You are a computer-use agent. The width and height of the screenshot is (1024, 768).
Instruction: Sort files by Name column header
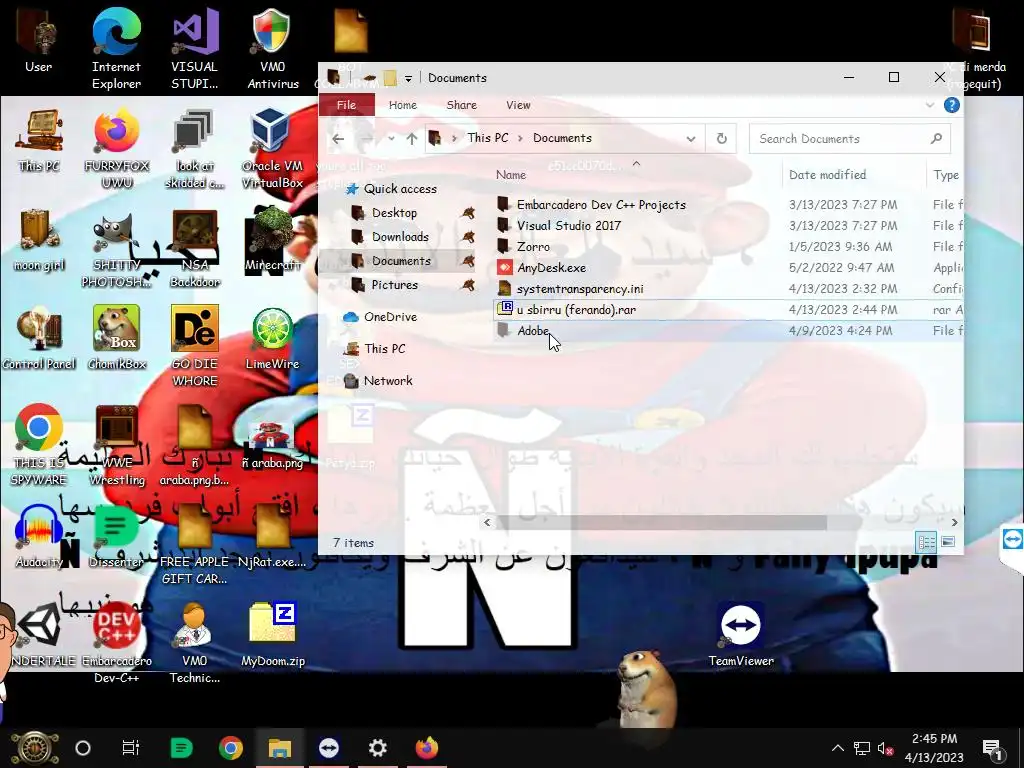click(511, 175)
